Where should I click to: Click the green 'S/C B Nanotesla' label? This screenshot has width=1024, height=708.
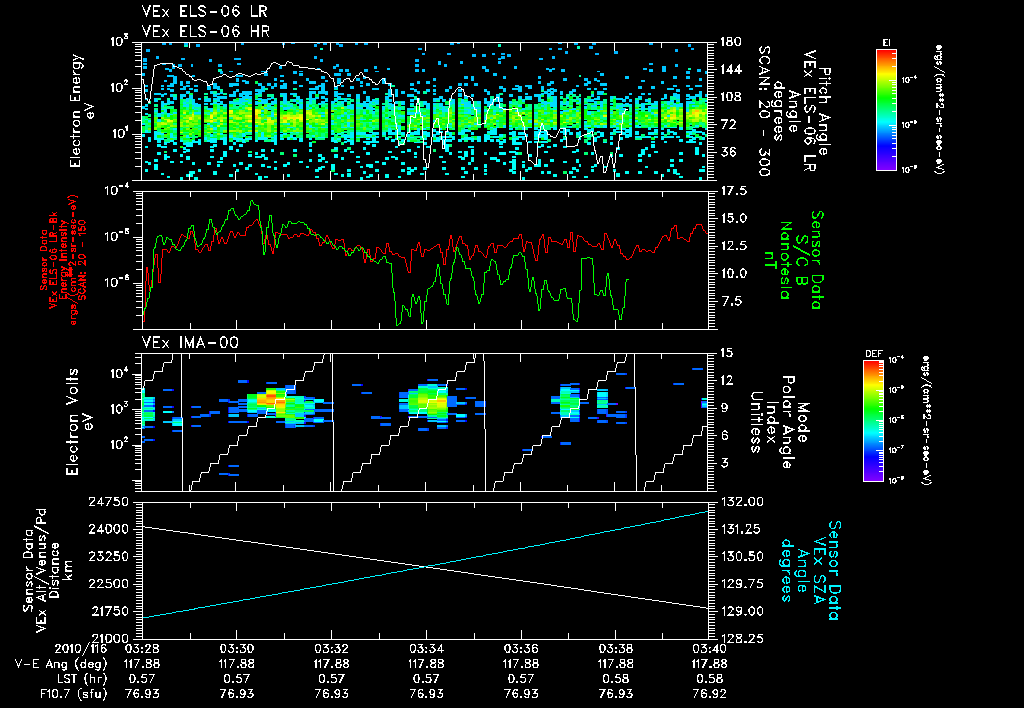pos(793,260)
